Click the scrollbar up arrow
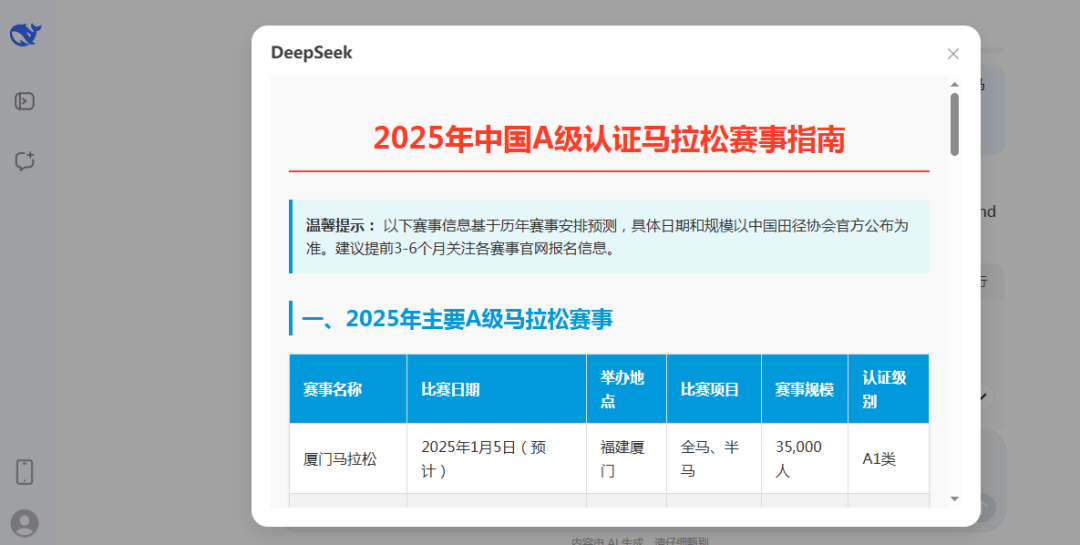 click(x=954, y=85)
